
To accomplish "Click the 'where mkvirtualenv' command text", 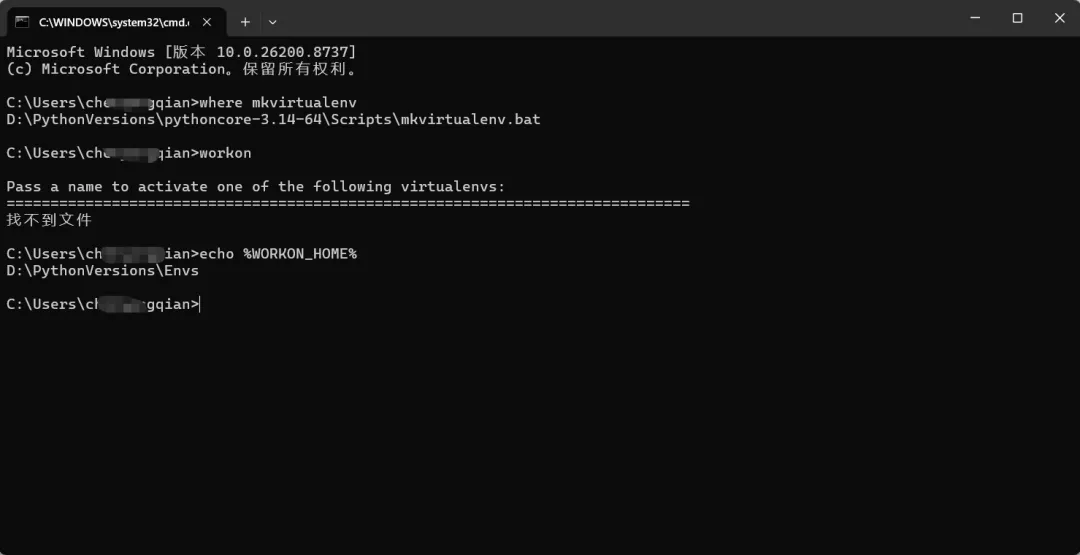I will [278, 103].
